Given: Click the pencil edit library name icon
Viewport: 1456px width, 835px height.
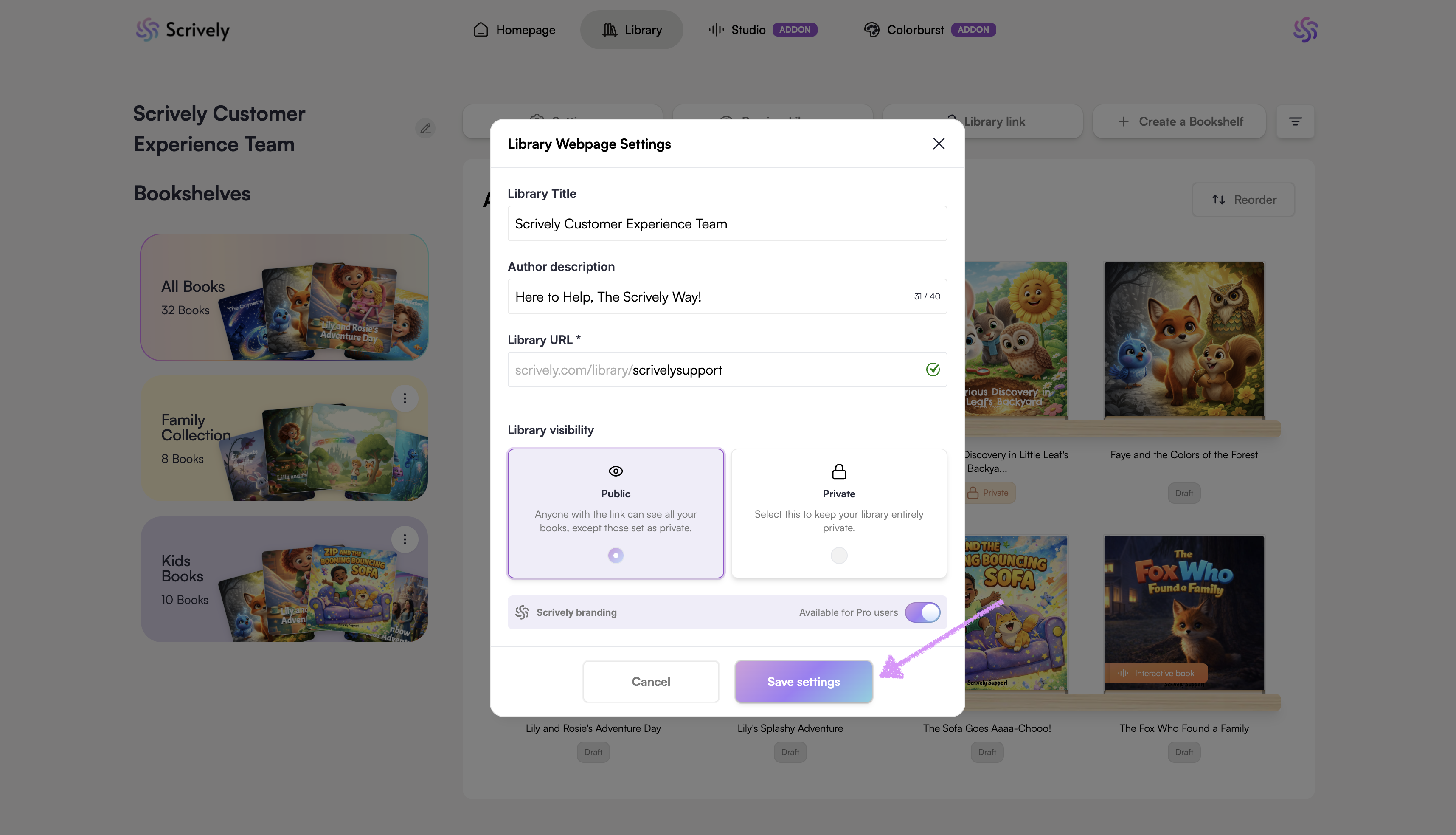Looking at the screenshot, I should point(425,128).
